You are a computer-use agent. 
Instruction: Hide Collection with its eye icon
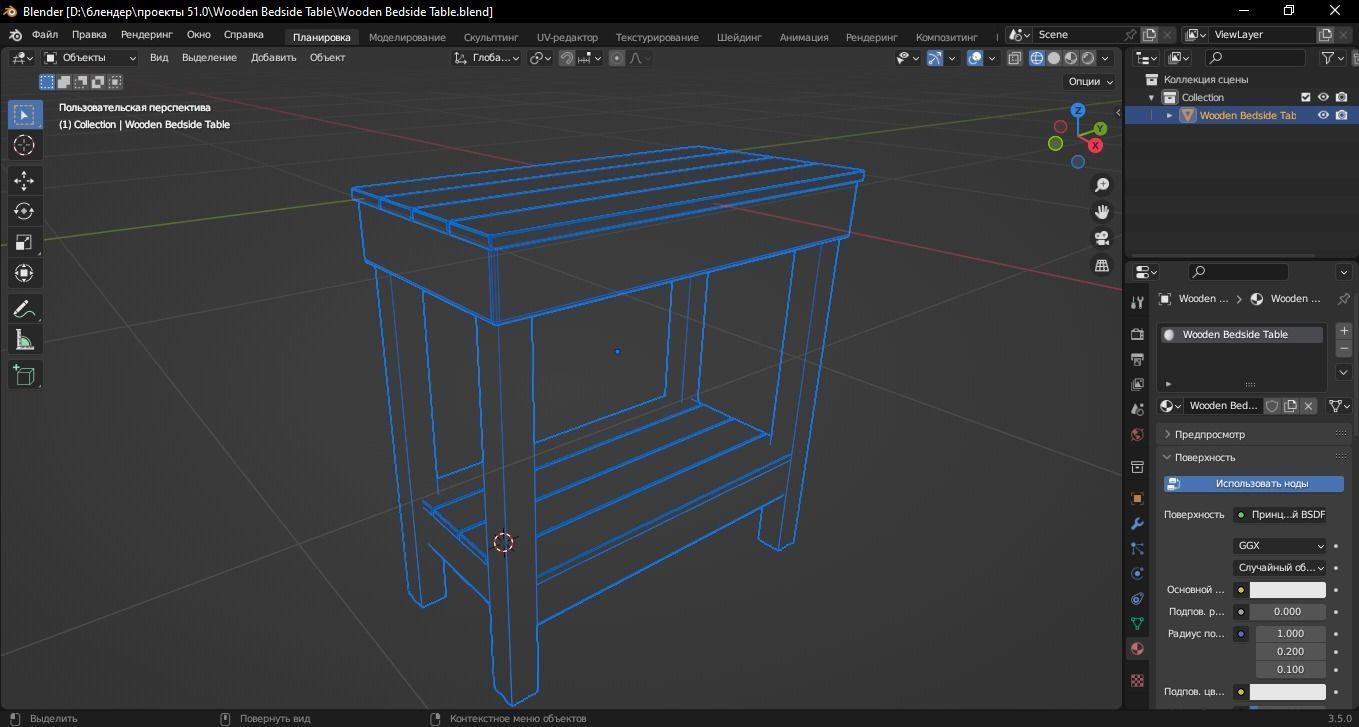pyautogui.click(x=1323, y=97)
